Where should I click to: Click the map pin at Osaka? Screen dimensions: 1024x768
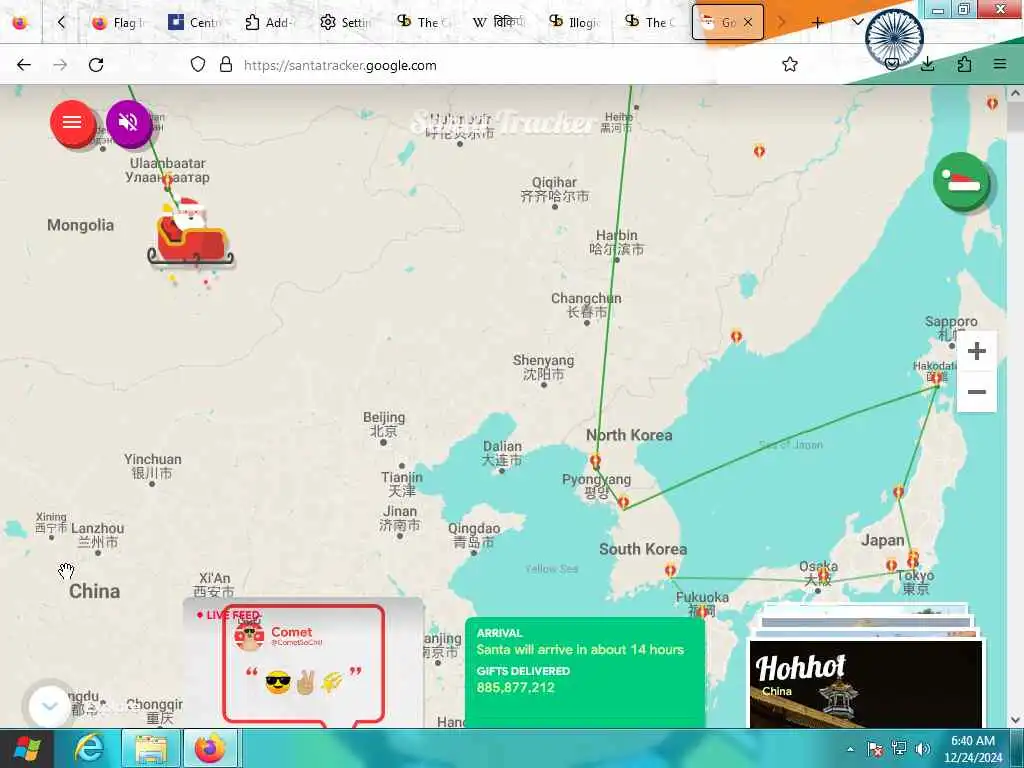click(x=823, y=575)
